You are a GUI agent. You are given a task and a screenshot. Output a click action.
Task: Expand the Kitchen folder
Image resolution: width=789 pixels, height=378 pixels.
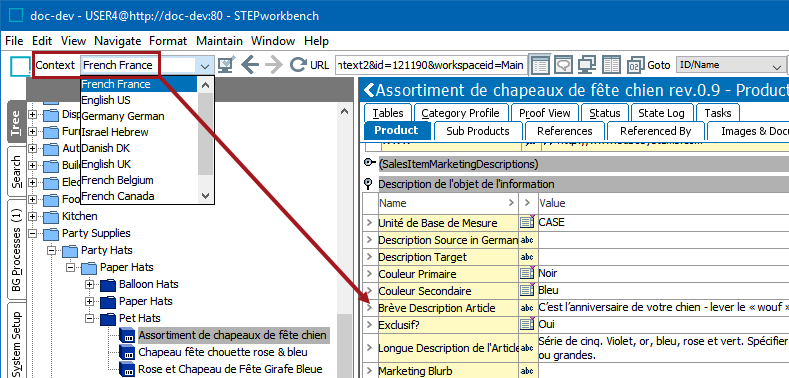(33, 216)
